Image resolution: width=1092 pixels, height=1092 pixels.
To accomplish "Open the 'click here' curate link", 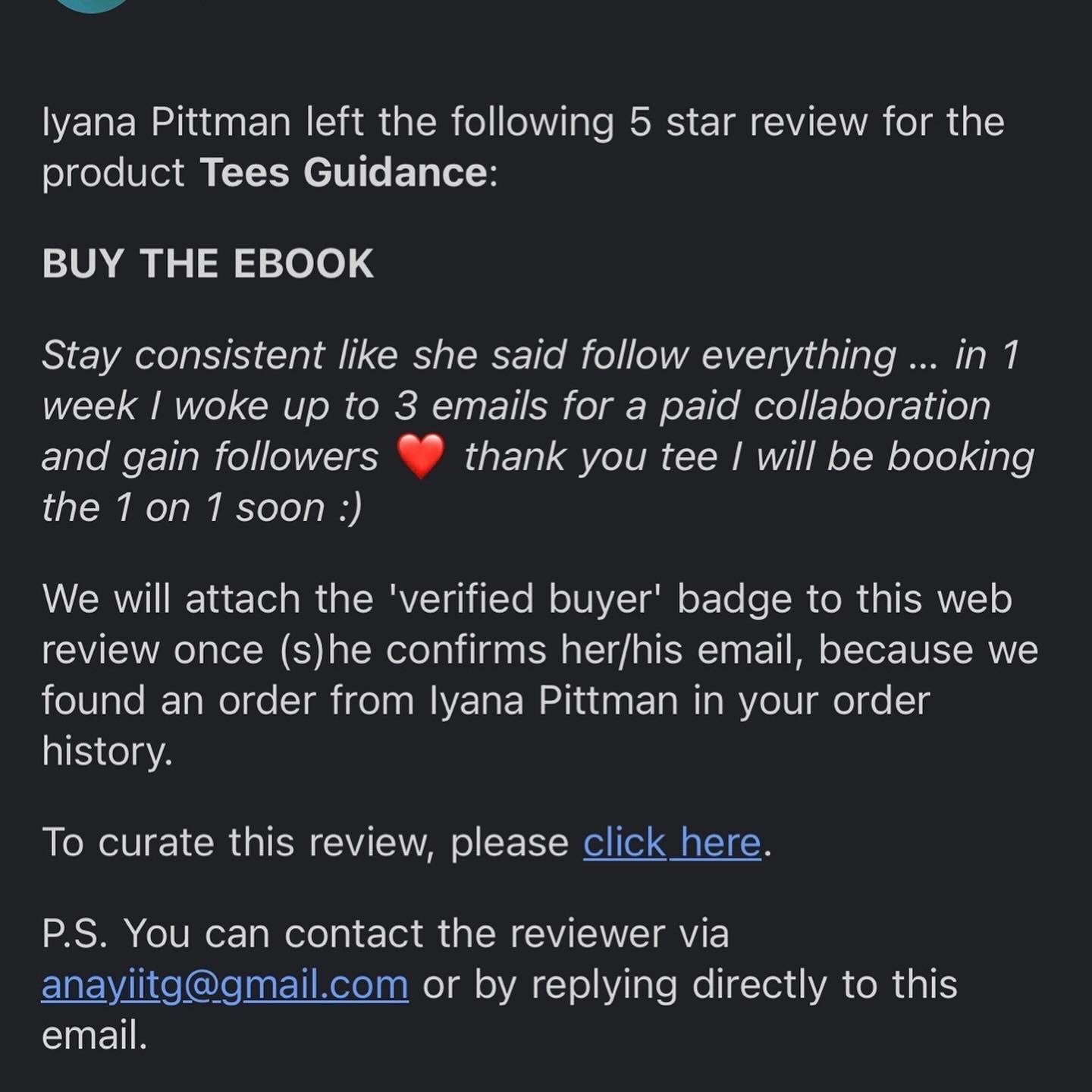I will pyautogui.click(x=671, y=843).
